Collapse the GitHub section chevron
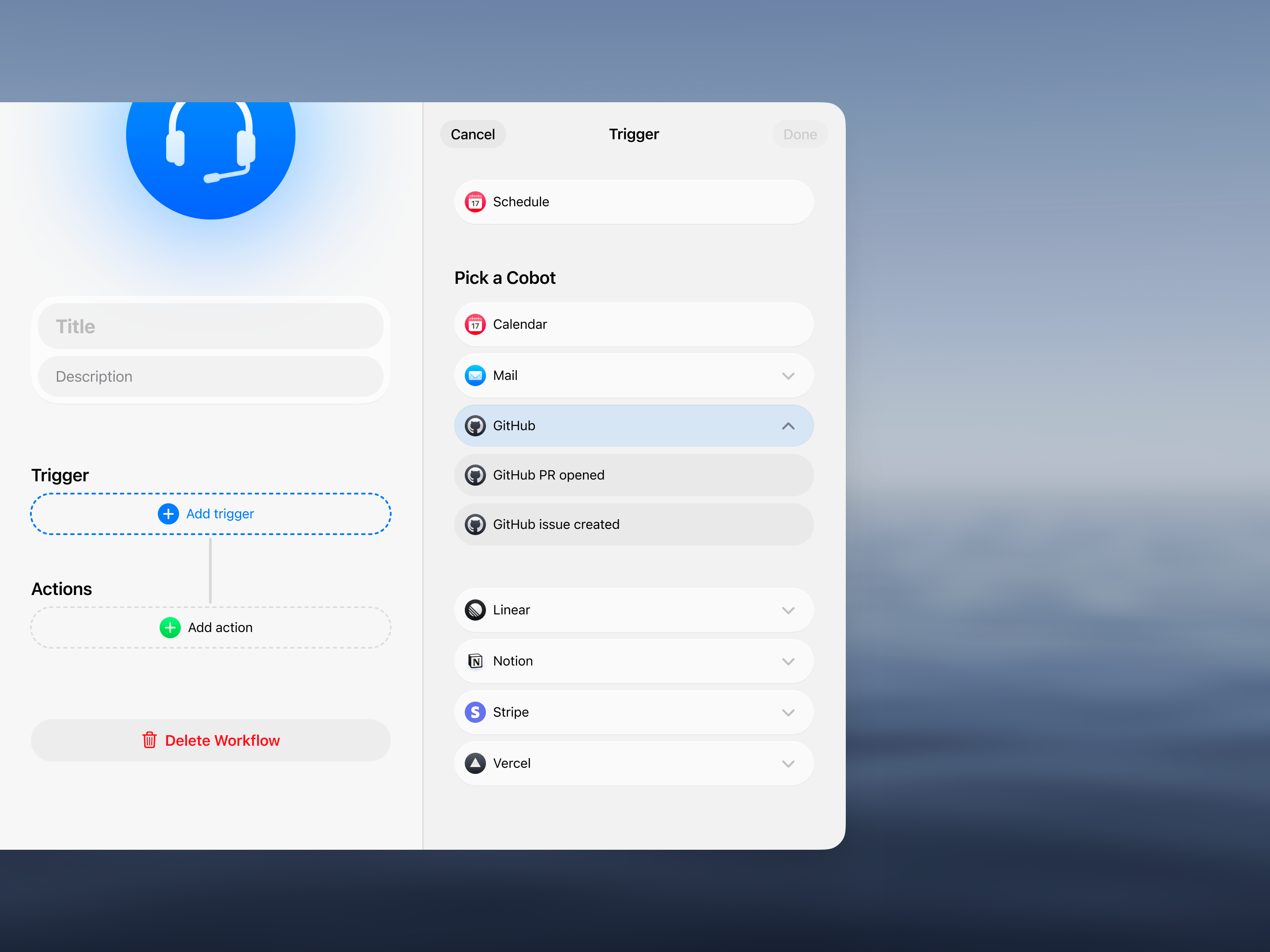The width and height of the screenshot is (1270, 952). [788, 426]
